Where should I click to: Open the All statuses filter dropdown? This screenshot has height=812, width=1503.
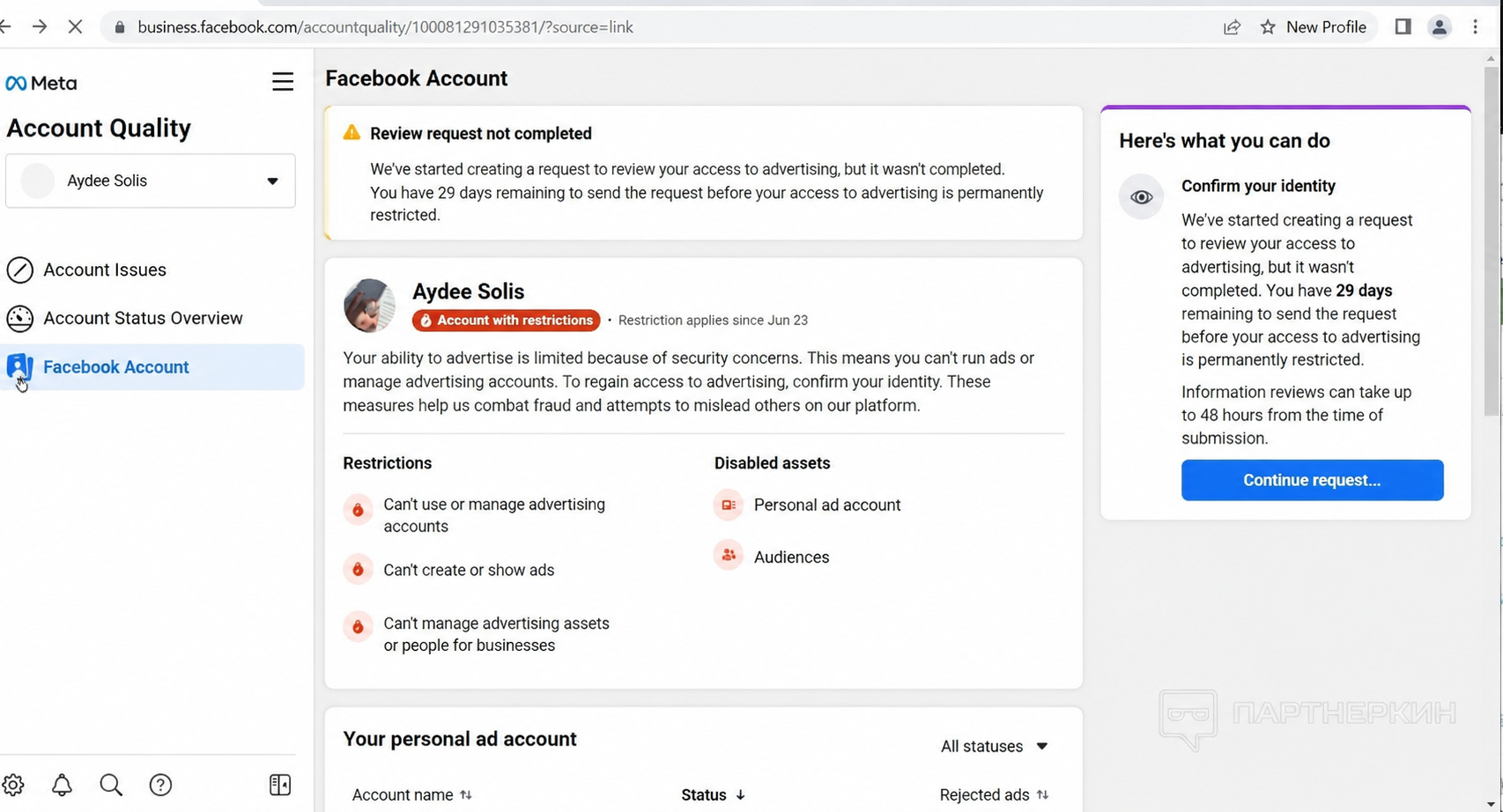click(995, 746)
